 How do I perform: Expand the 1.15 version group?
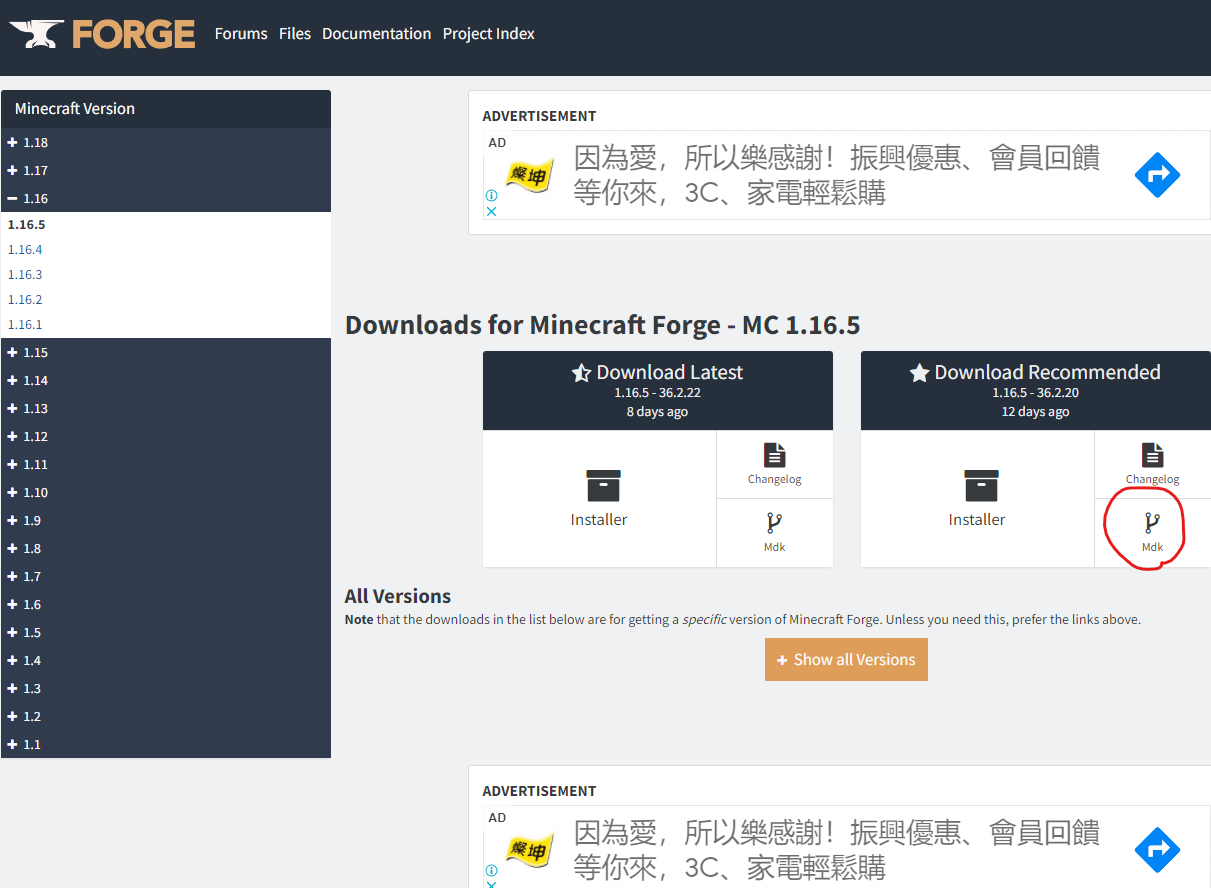click(x=166, y=352)
